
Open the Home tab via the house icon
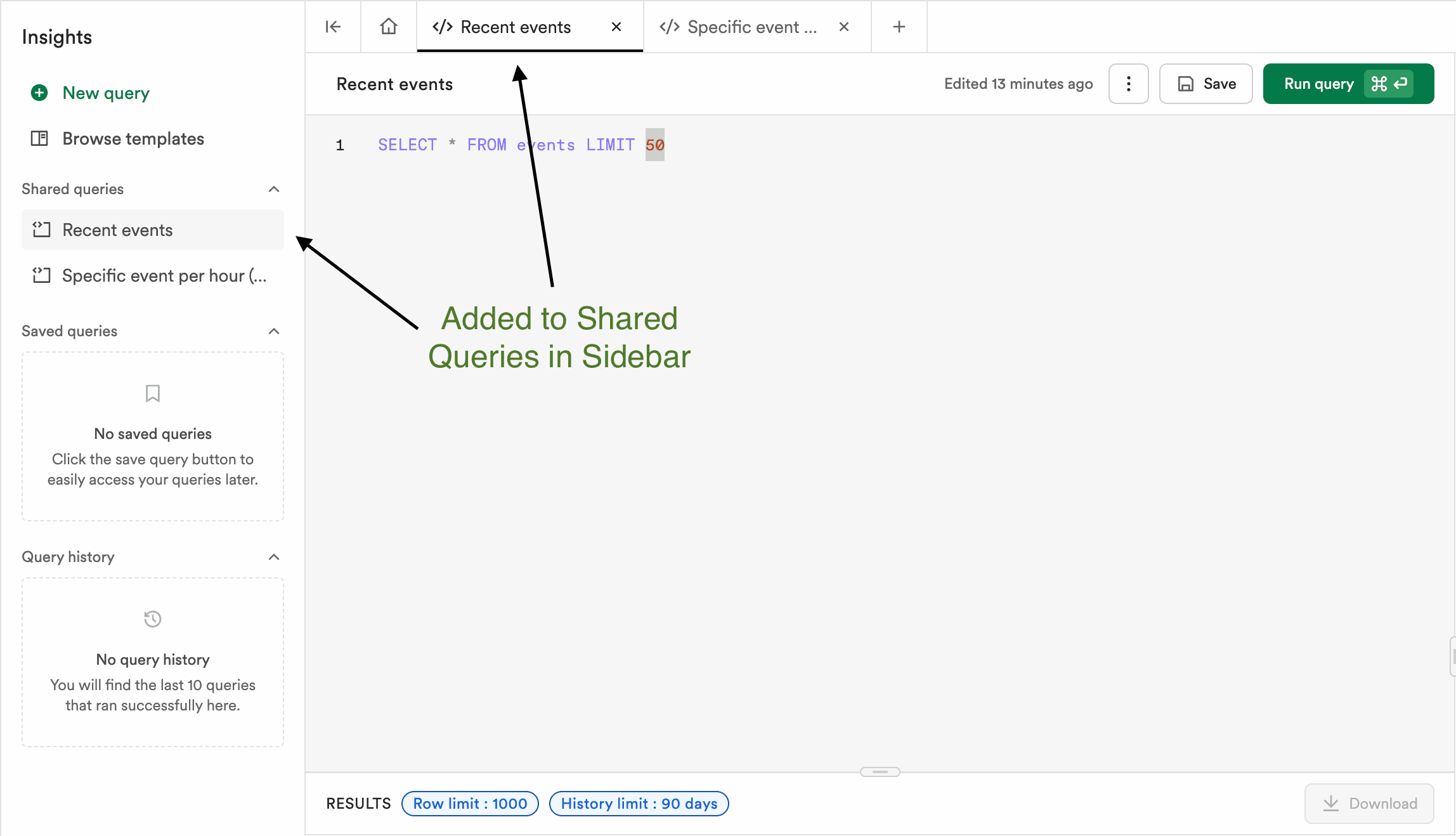[387, 27]
